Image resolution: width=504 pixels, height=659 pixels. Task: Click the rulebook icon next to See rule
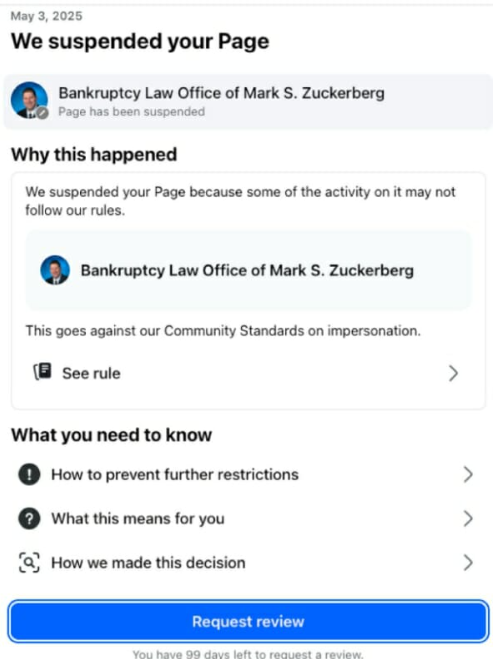42,372
